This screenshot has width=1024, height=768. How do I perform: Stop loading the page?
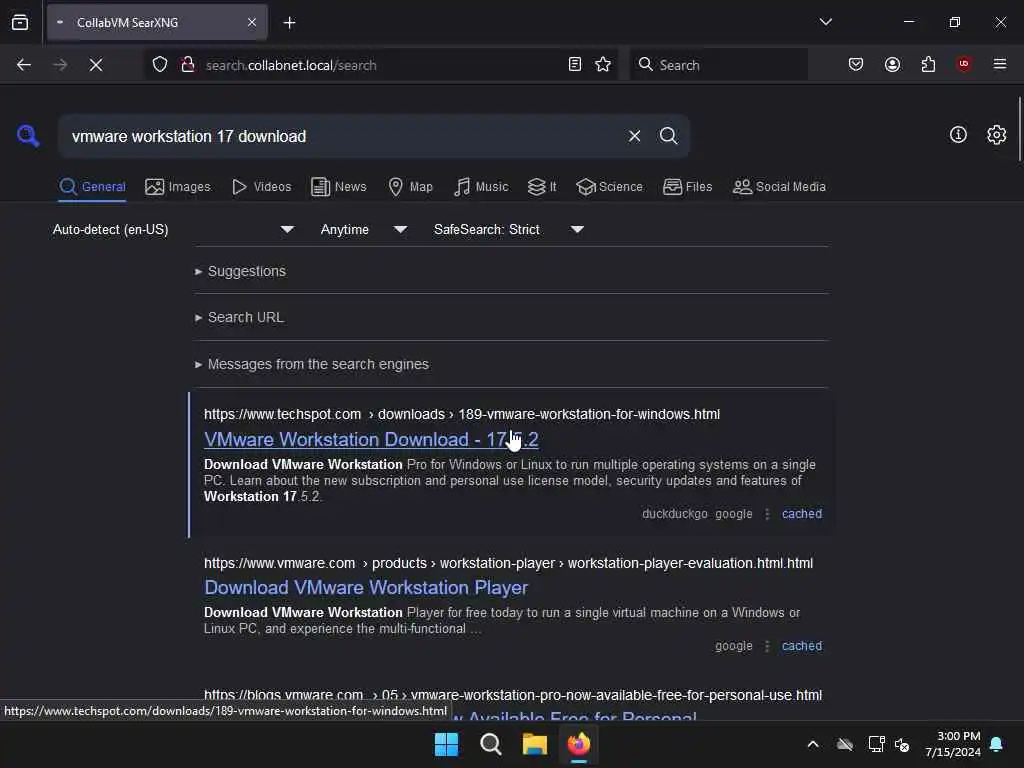point(96,65)
